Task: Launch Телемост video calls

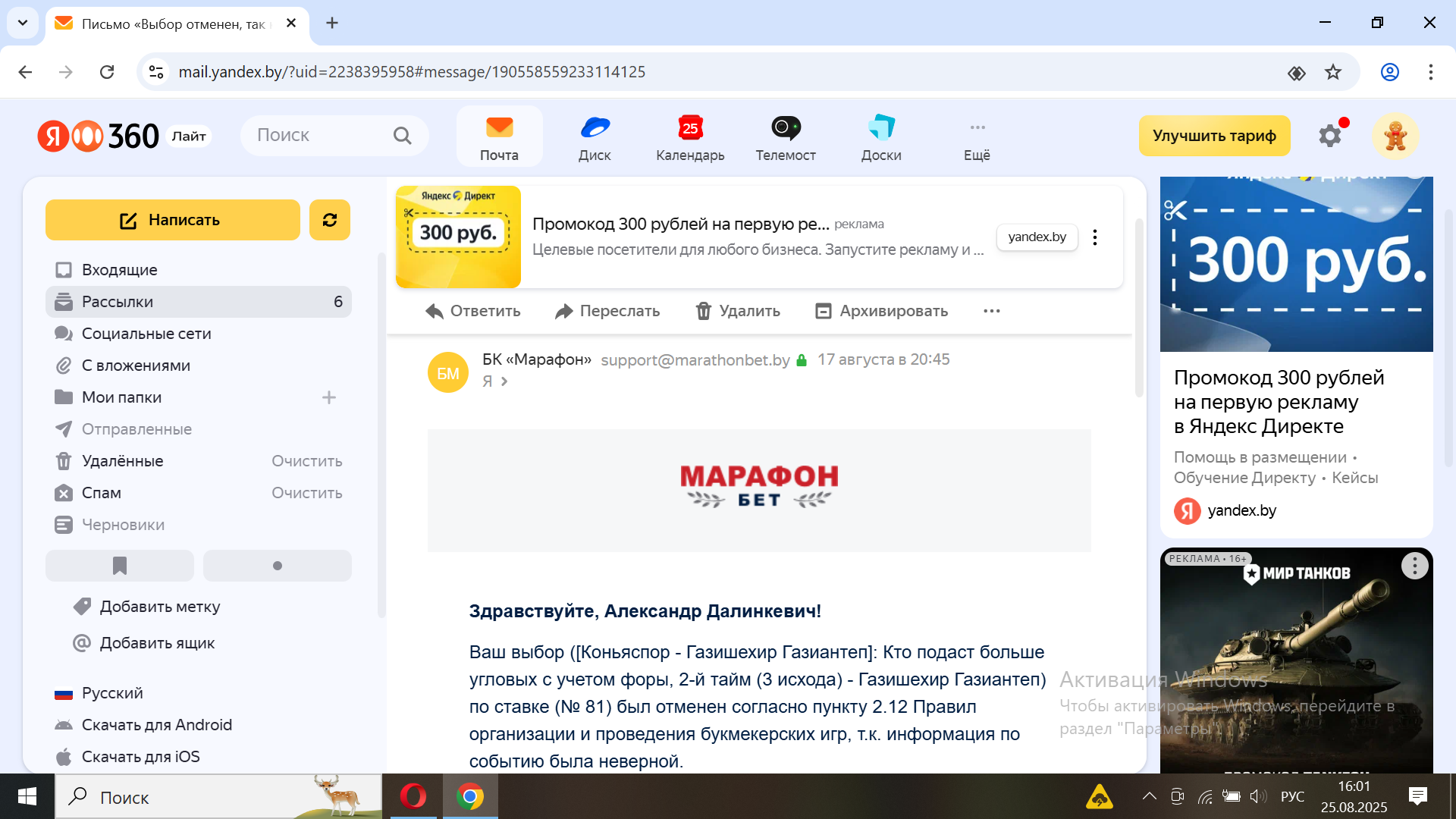Action: (786, 136)
